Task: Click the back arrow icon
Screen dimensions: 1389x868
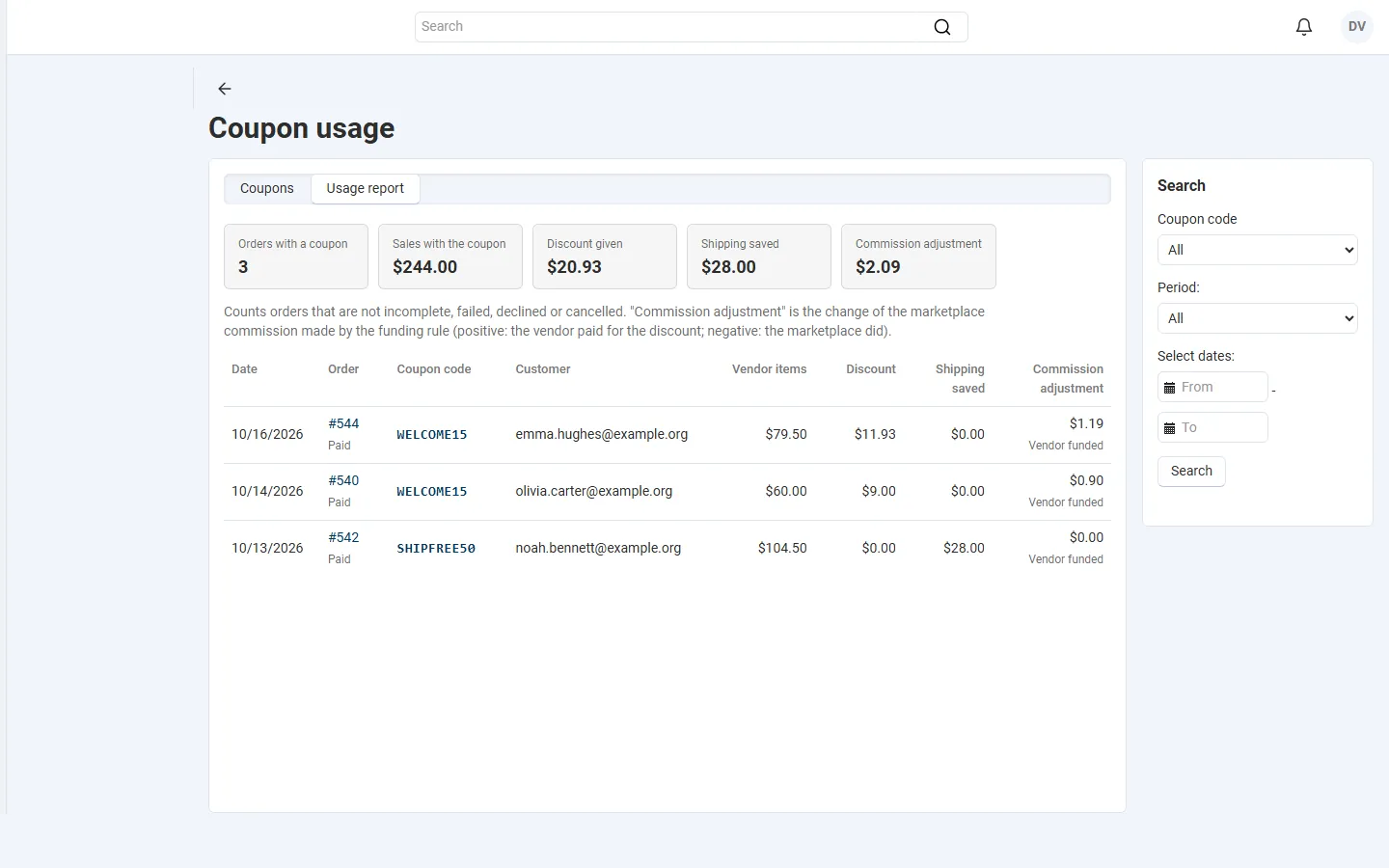Action: 225,89
